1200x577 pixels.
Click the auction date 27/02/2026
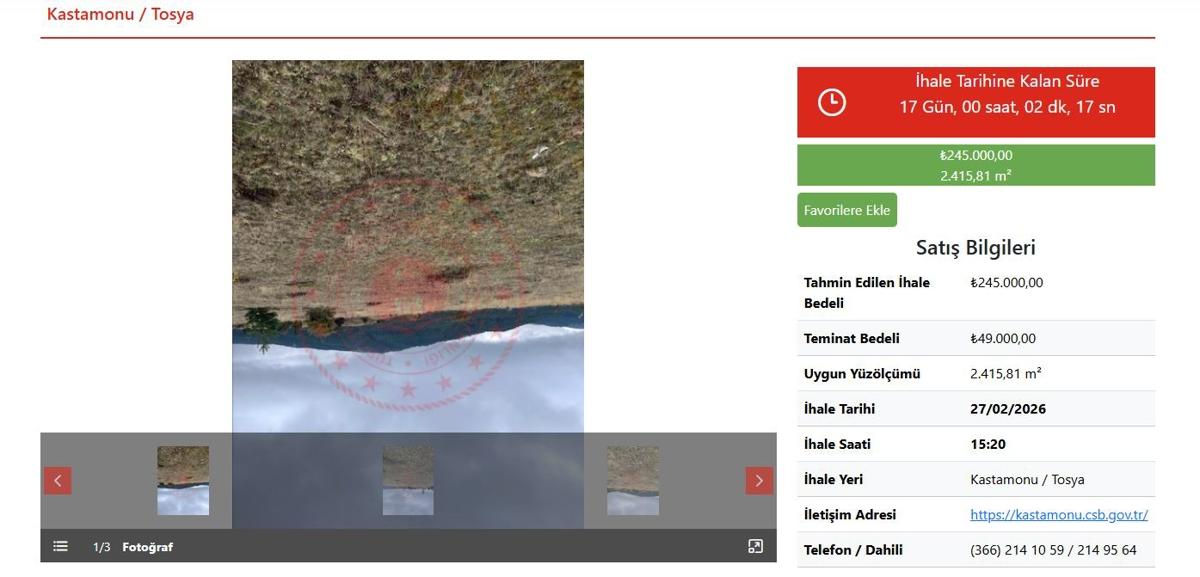[1008, 409]
